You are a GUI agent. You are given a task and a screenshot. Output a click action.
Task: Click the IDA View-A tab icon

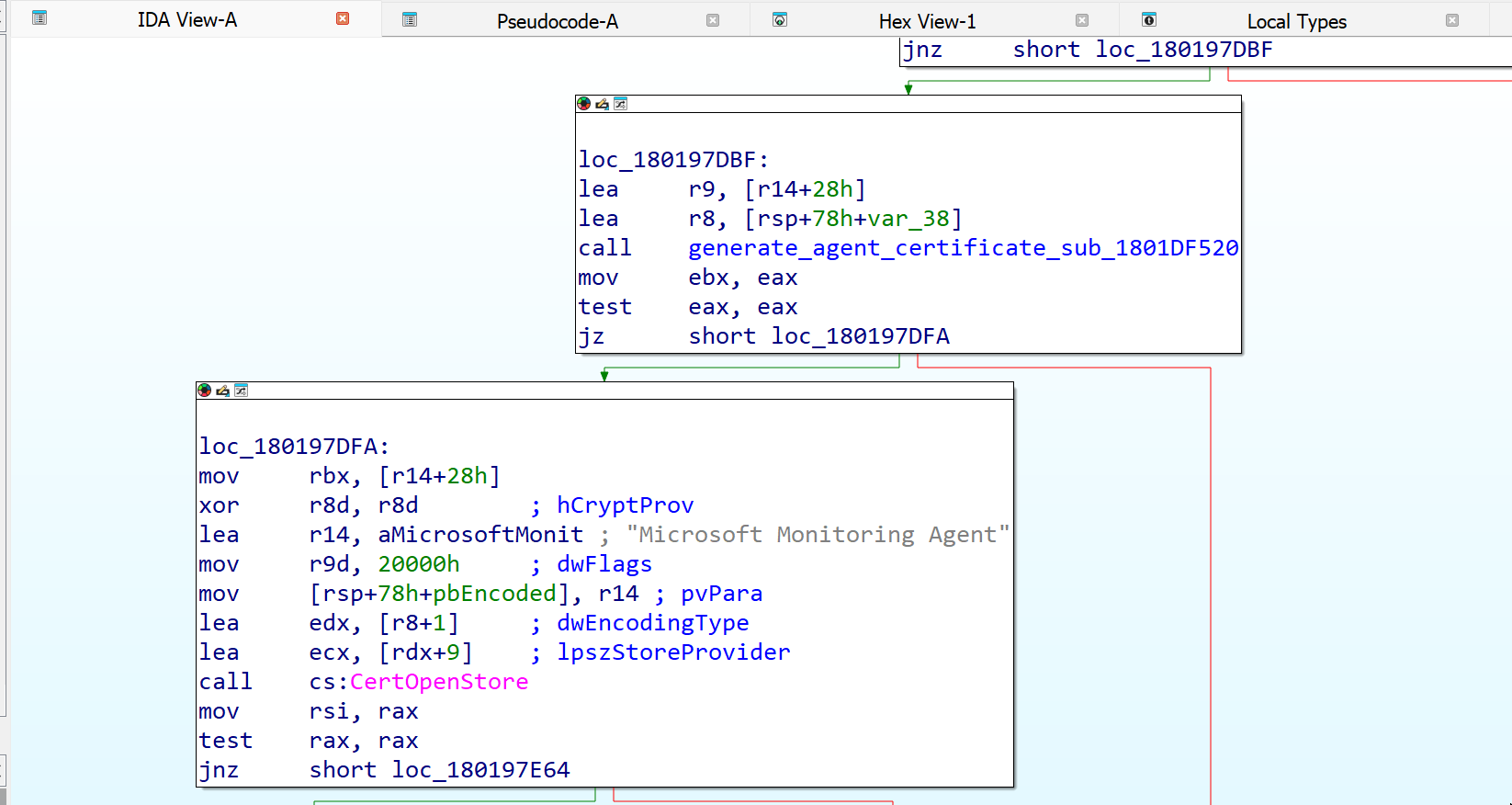(39, 18)
